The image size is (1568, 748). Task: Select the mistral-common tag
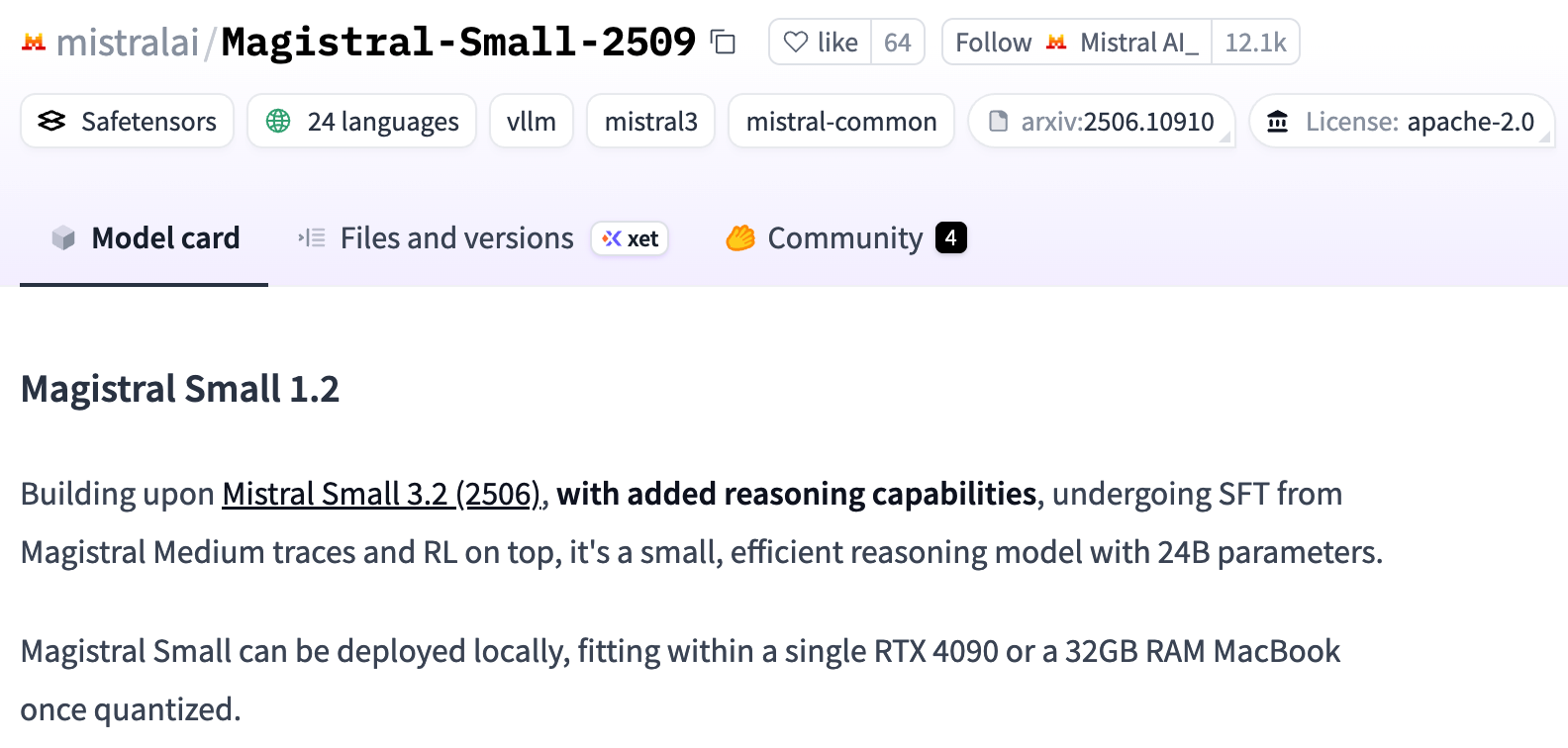tap(840, 121)
